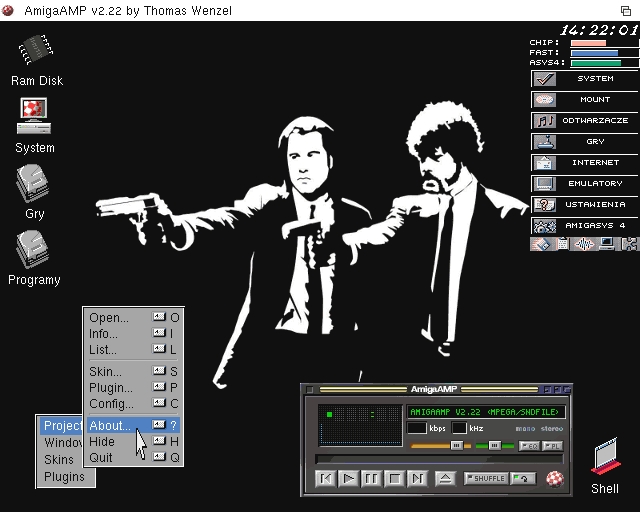
Task: Click the eject button to load a file
Action: point(445,478)
